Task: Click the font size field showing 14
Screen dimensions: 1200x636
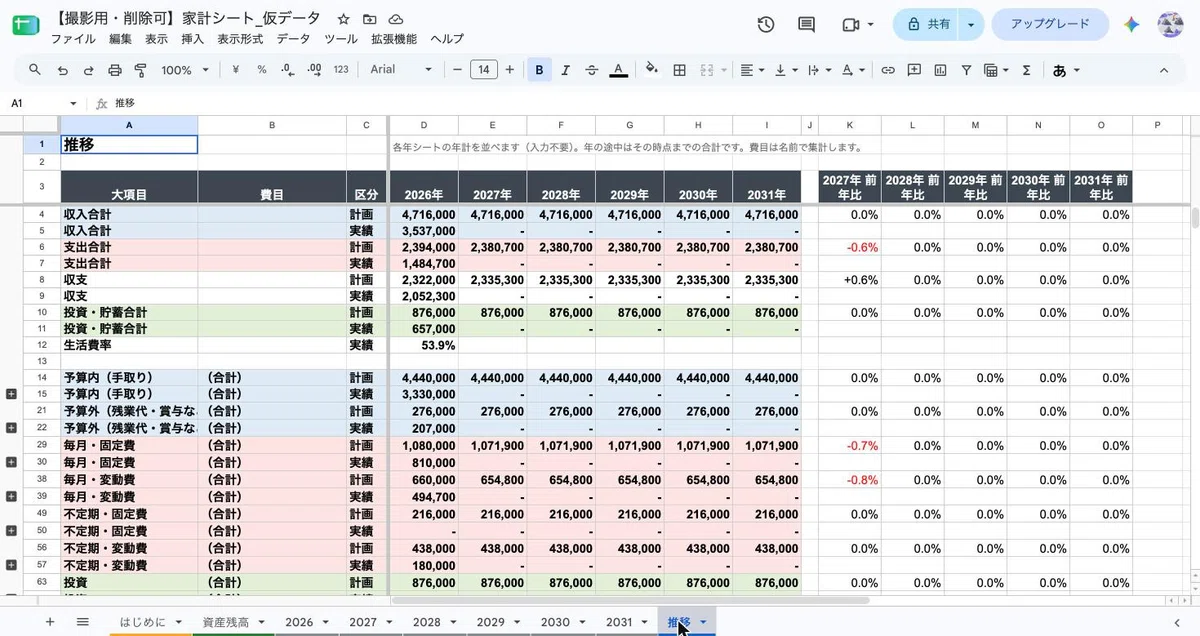Action: [484, 70]
